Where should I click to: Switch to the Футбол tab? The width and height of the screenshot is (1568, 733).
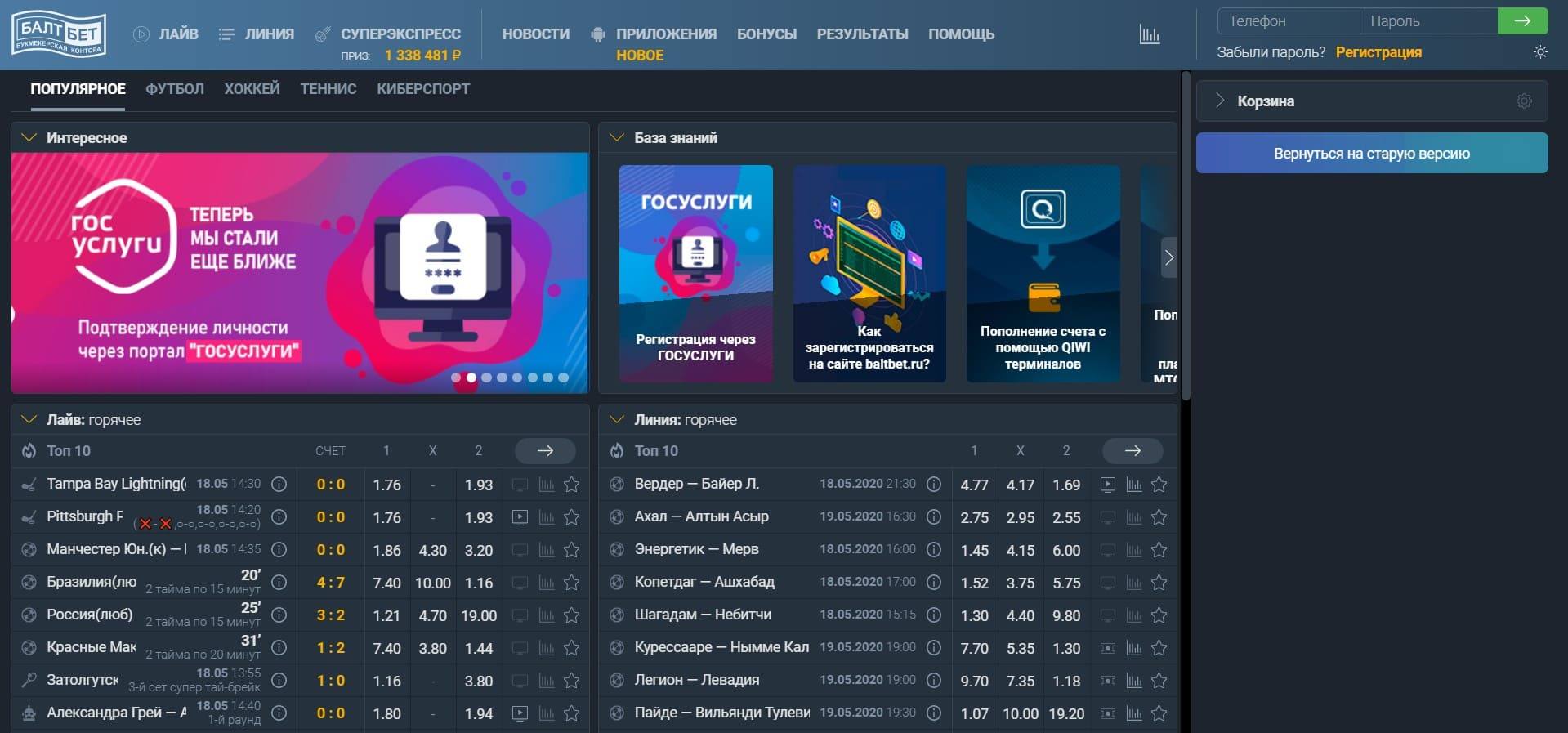click(175, 89)
